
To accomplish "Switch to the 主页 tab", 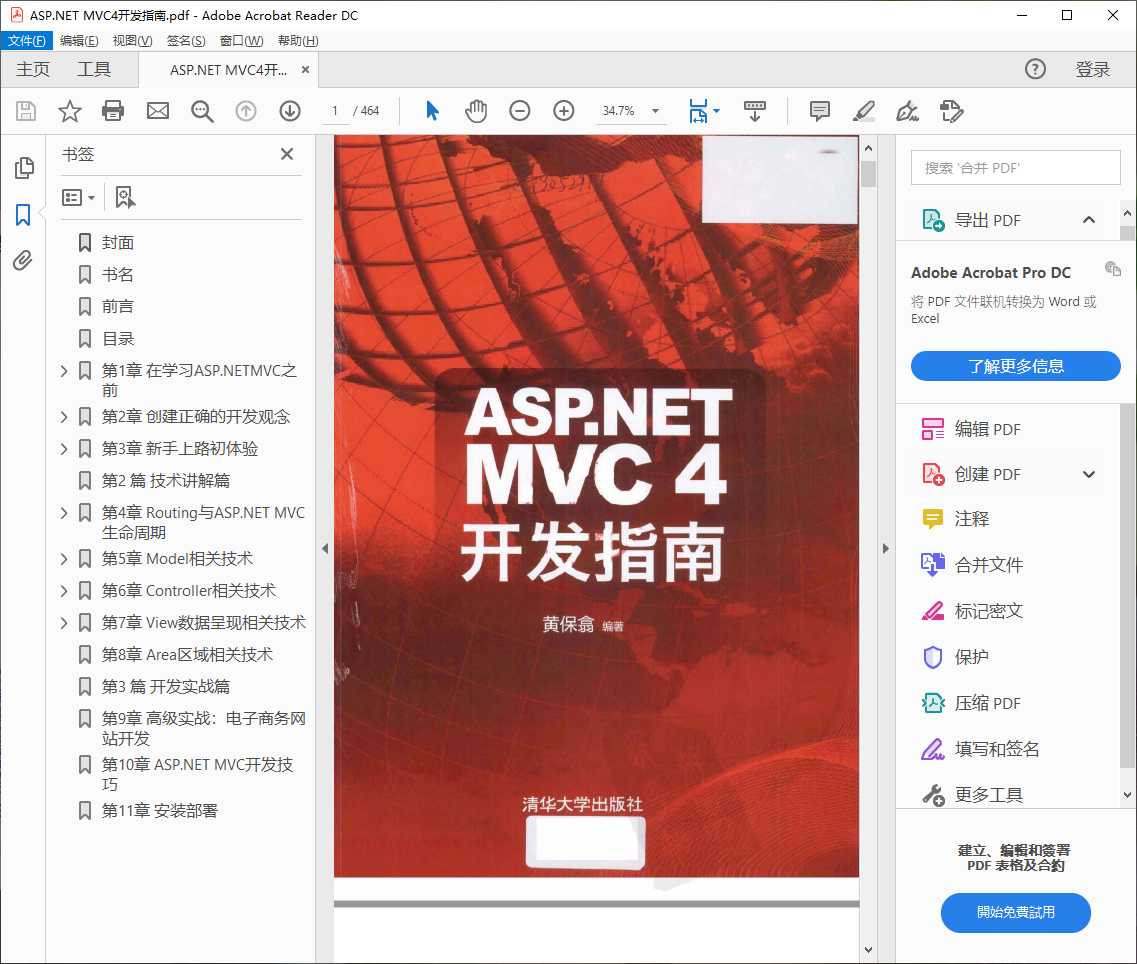I will [33, 70].
